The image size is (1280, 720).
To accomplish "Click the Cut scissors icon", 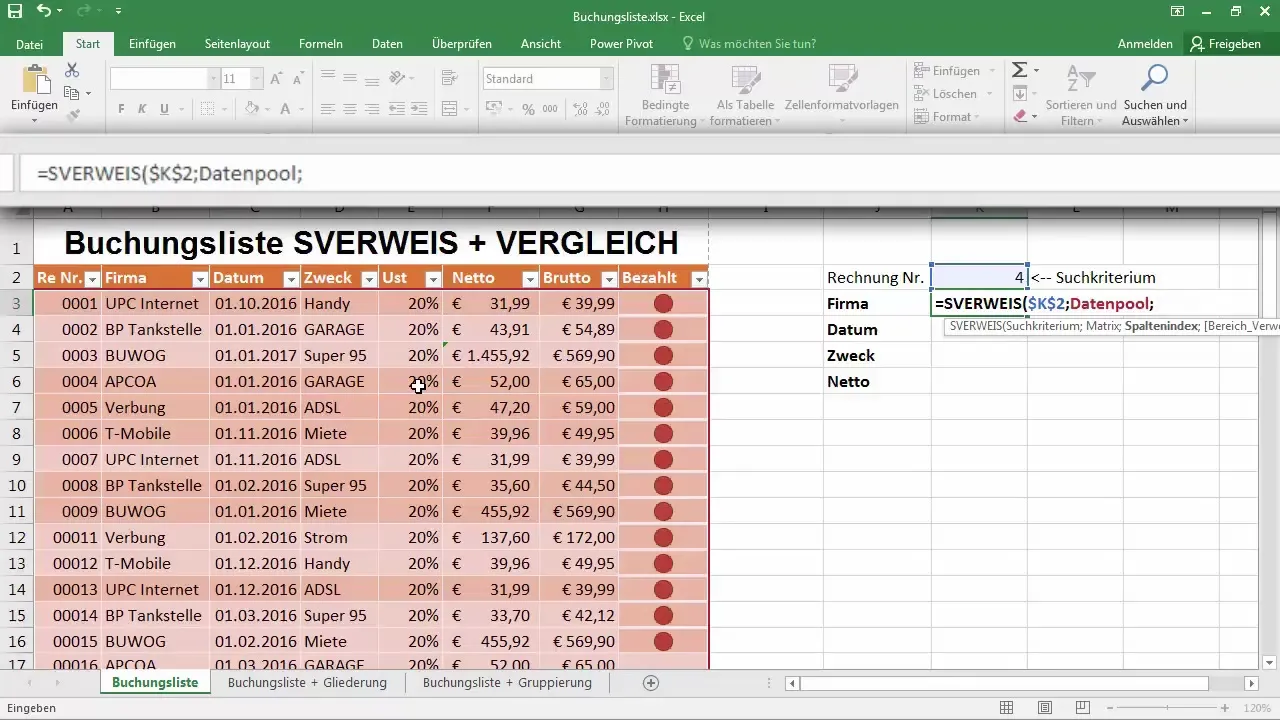I will [72, 70].
